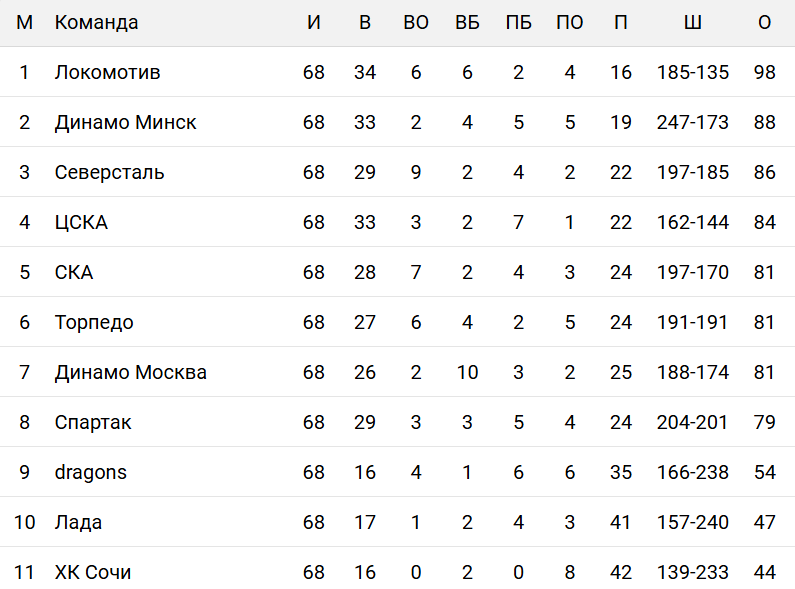Image resolution: width=795 pixels, height=589 pixels.
Task: Sort by the Ш goals column header
Action: 692,22
